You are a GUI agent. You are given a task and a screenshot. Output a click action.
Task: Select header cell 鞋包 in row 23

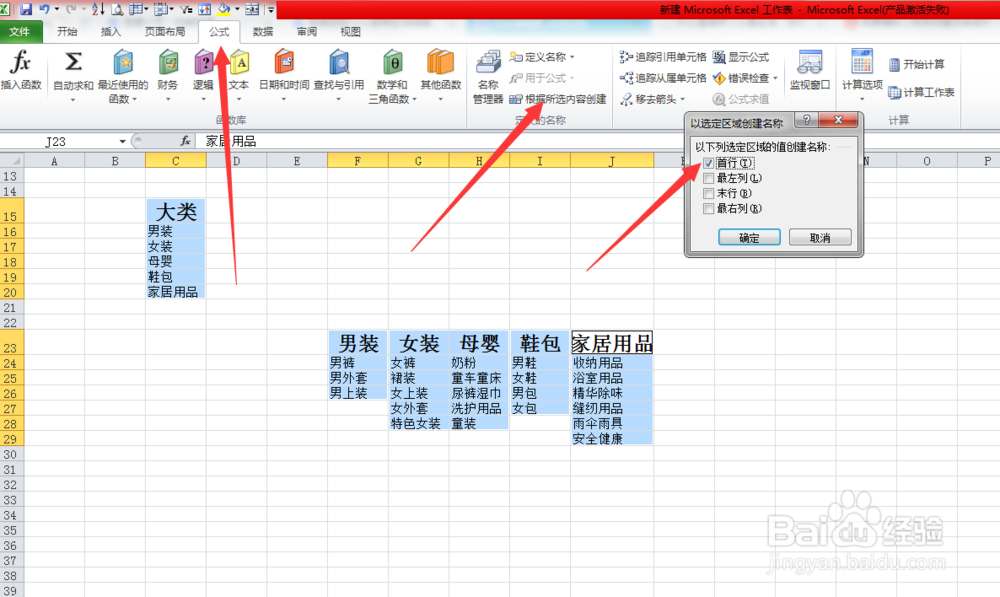coord(540,343)
